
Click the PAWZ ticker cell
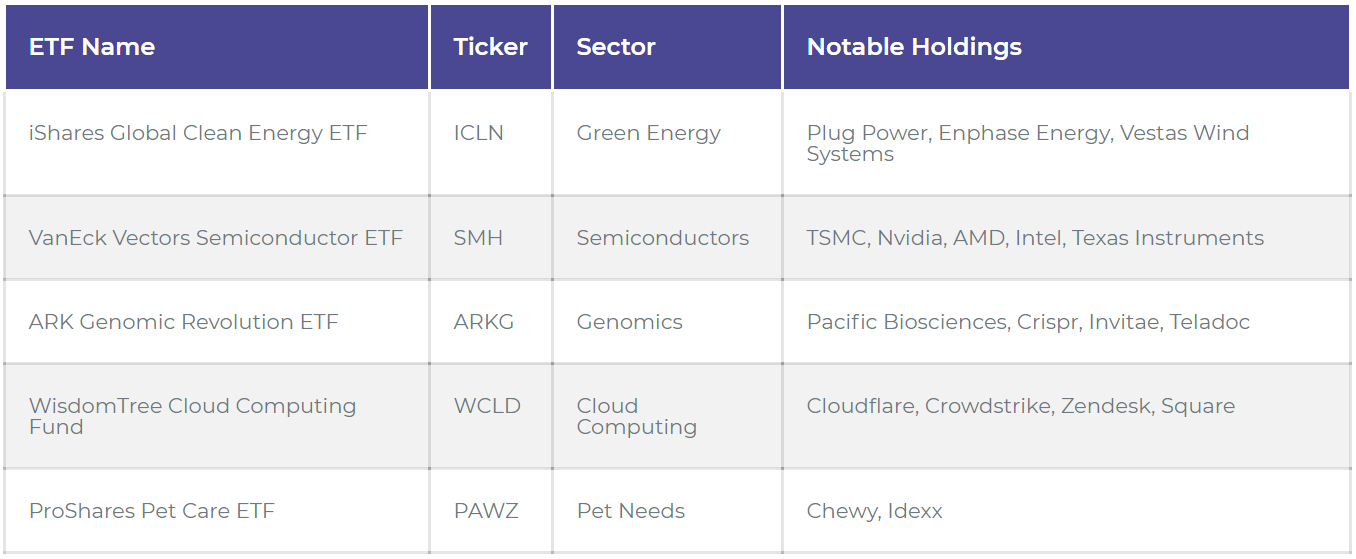[x=485, y=511]
